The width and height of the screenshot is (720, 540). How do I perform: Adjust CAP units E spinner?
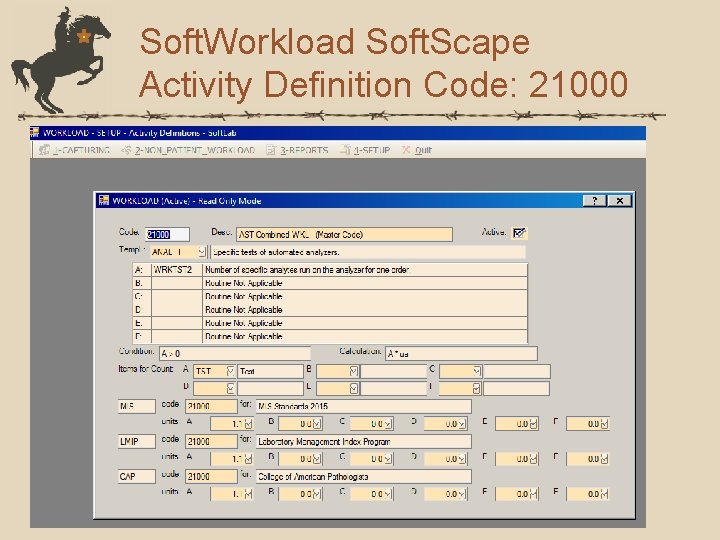point(533,494)
